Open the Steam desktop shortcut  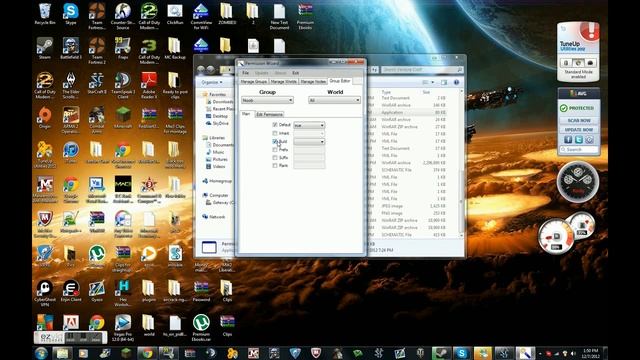[44, 48]
